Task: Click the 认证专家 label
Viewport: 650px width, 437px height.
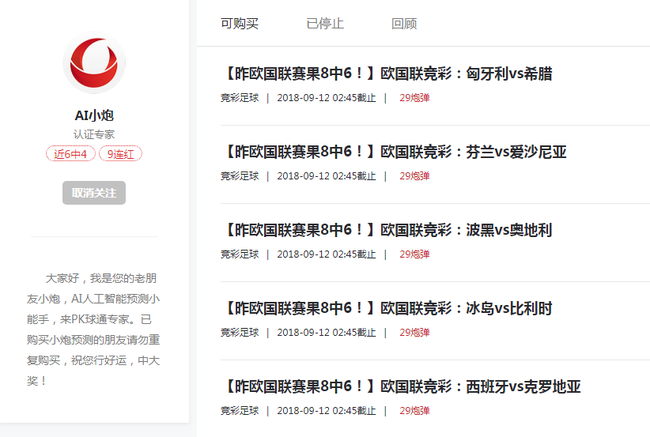Action: 94,134
